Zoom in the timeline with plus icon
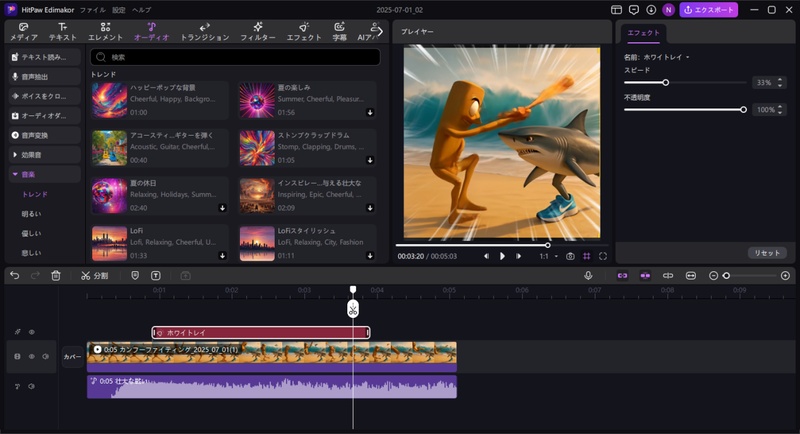Image resolution: width=800 pixels, height=434 pixels. pos(785,276)
